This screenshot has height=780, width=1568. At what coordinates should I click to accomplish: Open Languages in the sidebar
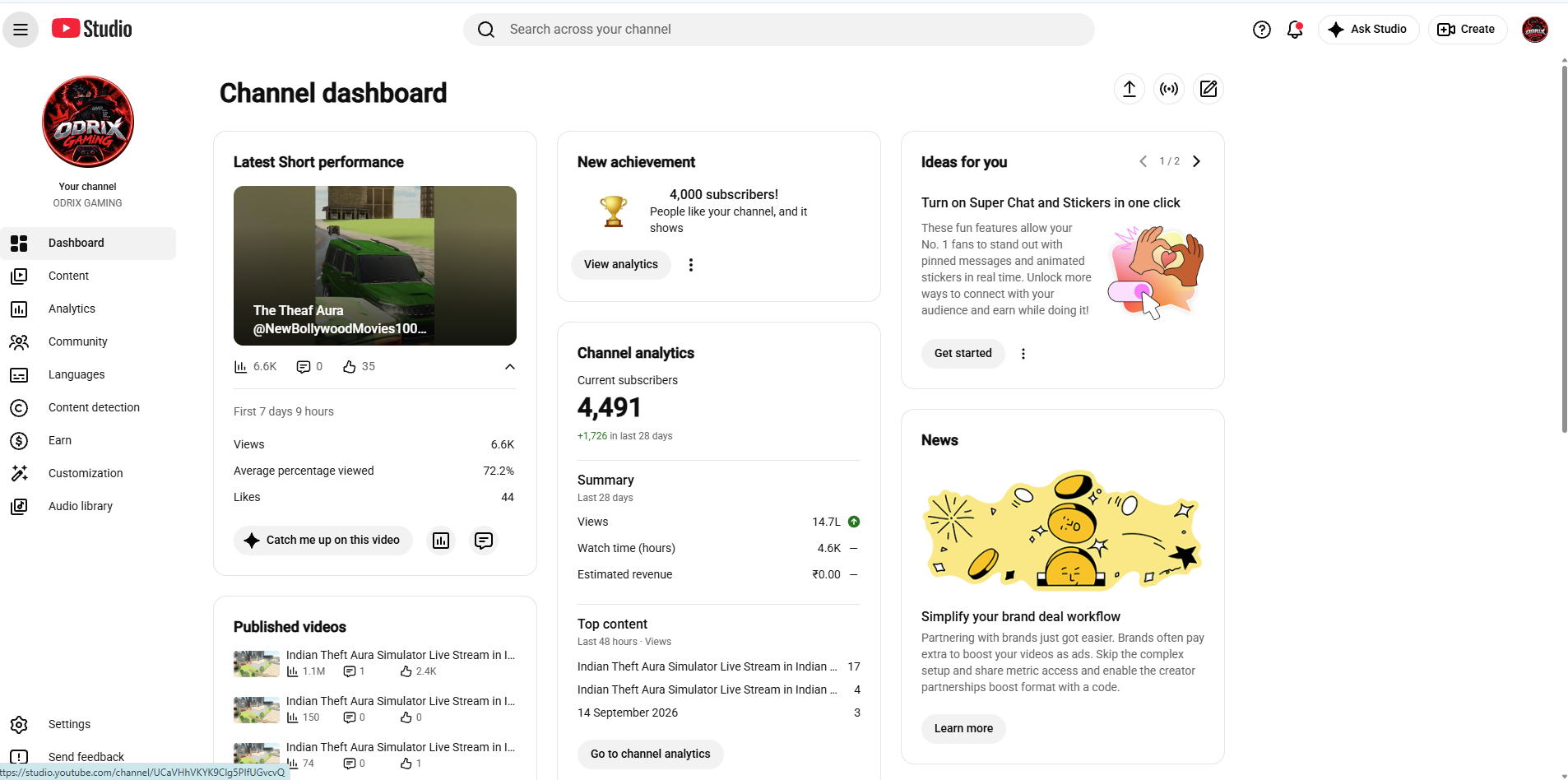(x=88, y=374)
